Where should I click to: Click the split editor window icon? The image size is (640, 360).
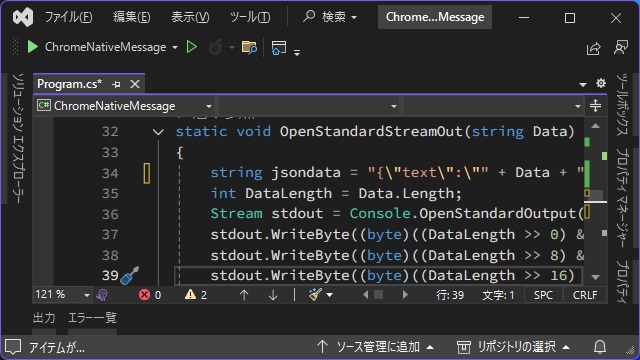tap(596, 106)
